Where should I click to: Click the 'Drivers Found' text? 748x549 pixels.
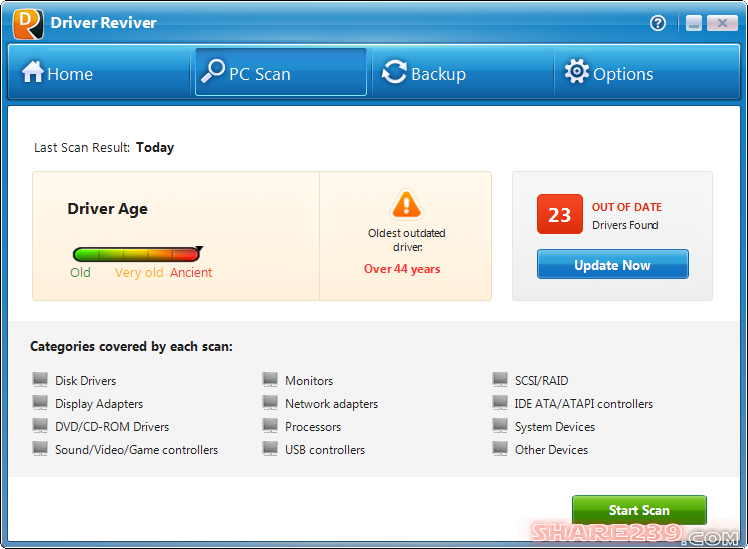click(x=625, y=225)
